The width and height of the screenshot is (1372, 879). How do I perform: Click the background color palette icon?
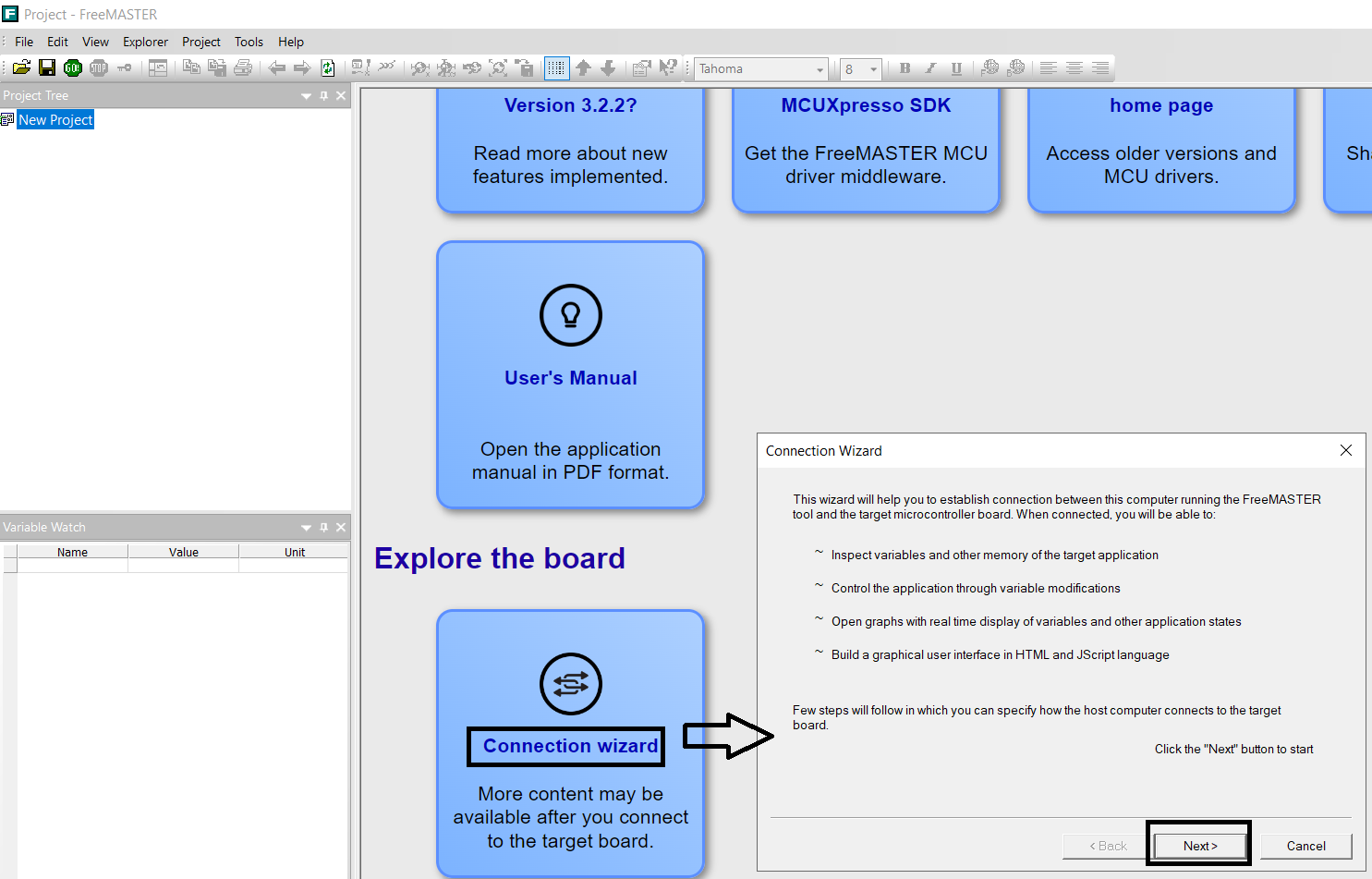coord(1015,67)
